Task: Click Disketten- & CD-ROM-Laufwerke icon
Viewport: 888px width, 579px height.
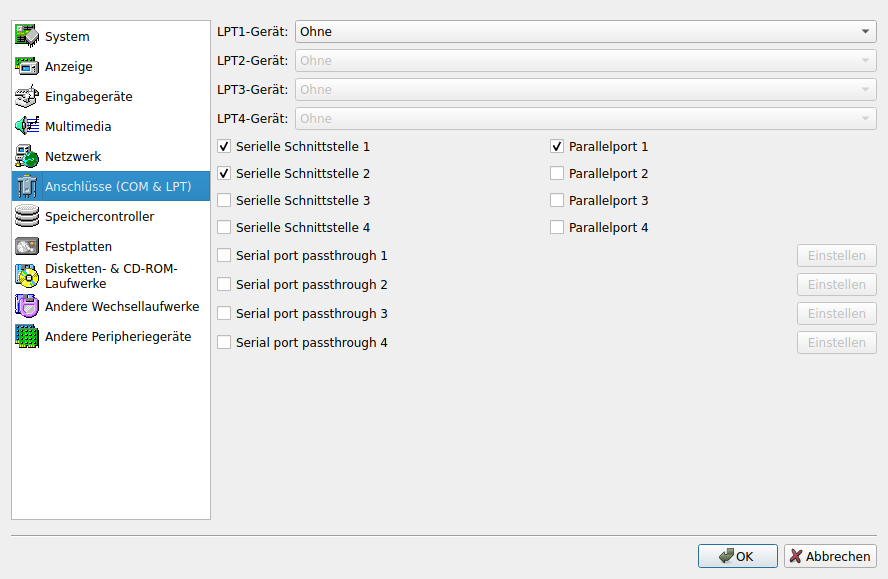Action: (27, 276)
